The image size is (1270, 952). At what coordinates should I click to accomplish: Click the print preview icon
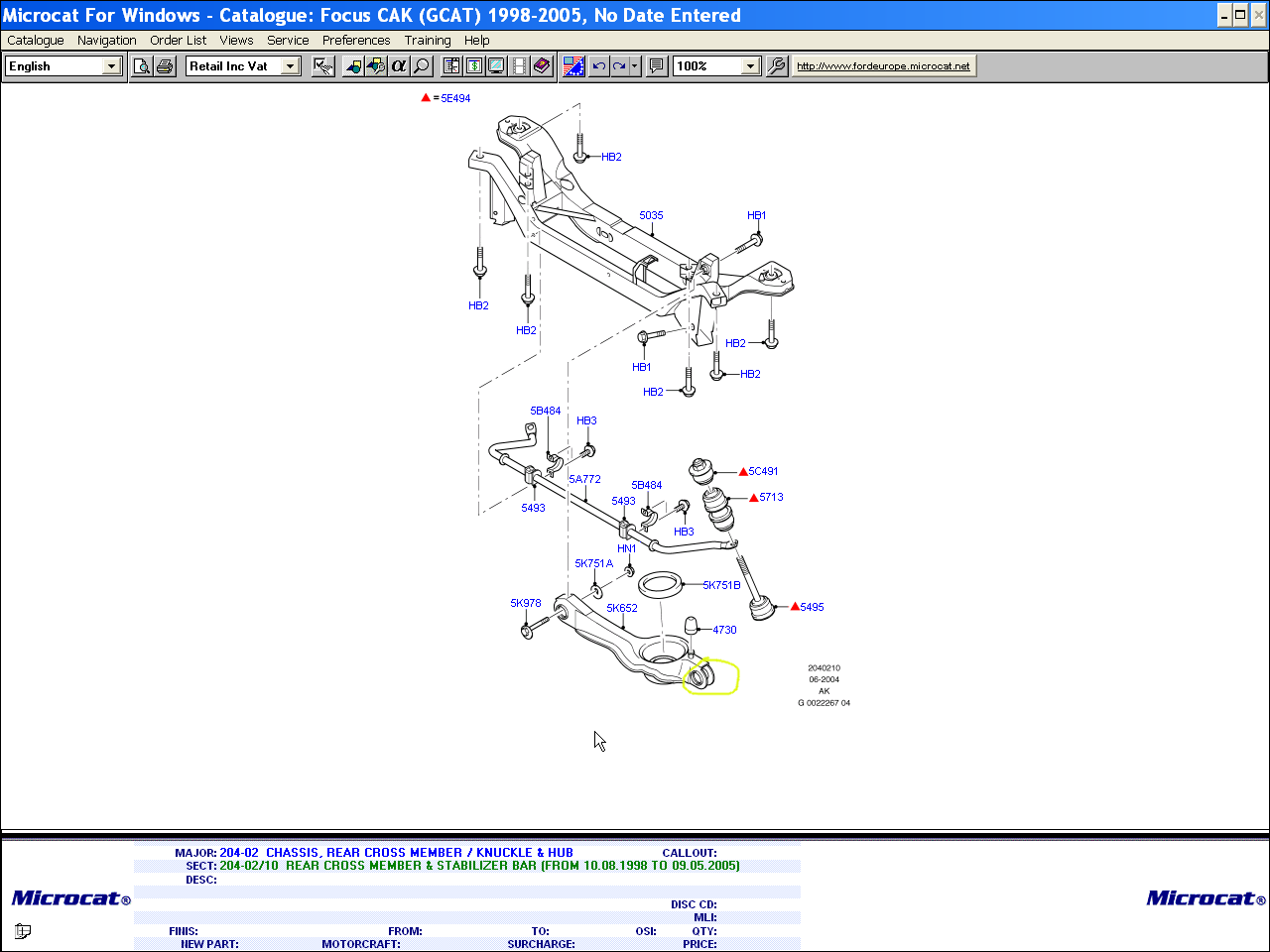pos(142,66)
